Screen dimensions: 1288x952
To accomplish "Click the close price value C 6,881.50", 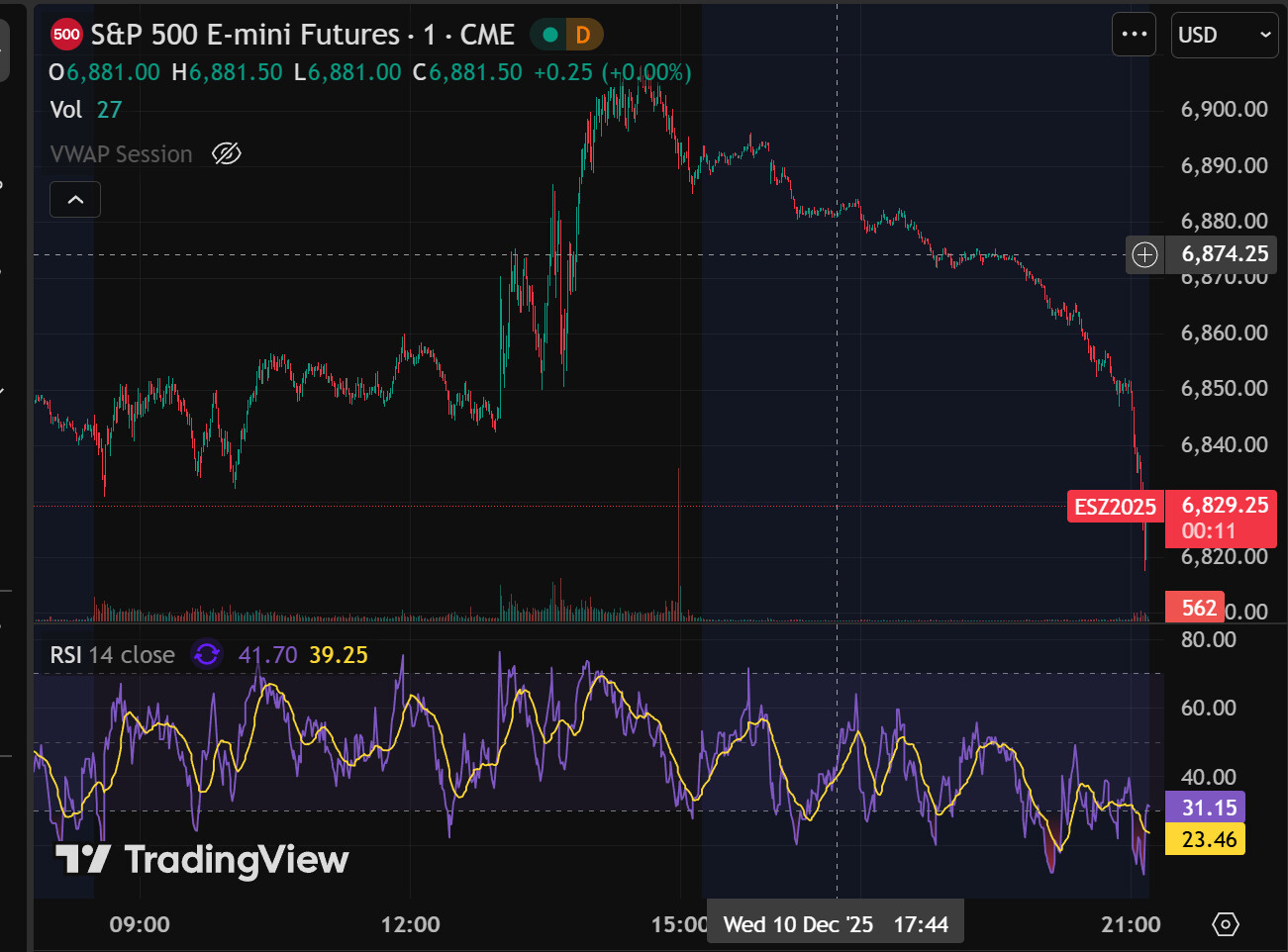I will [x=467, y=72].
